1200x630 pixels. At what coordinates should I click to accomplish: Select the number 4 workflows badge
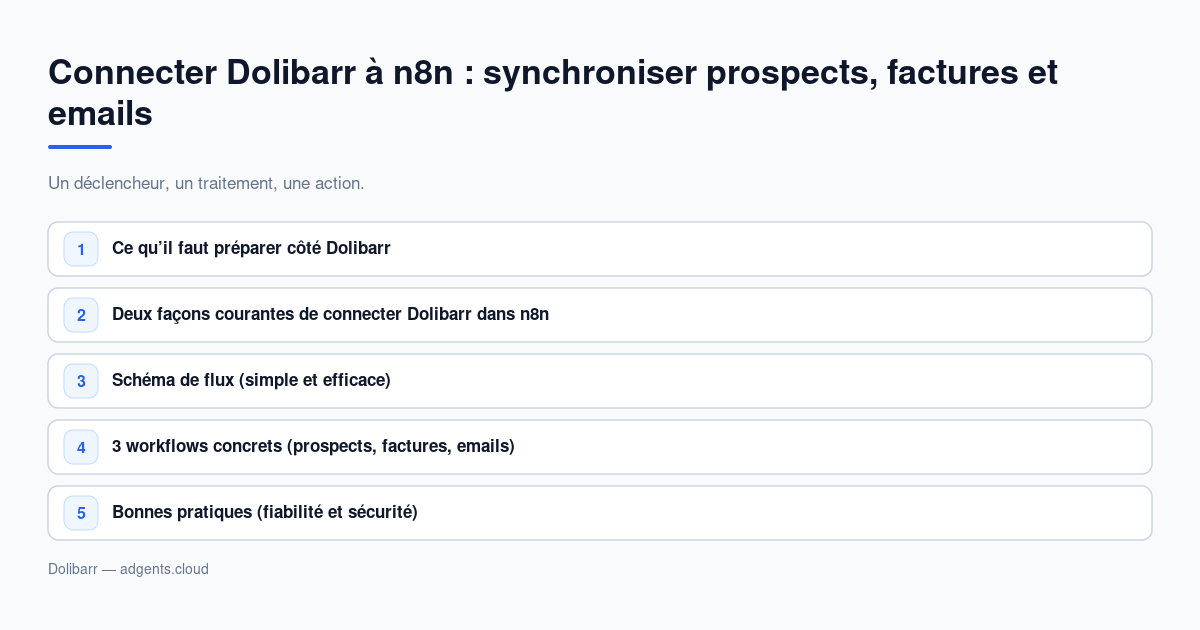pyautogui.click(x=81, y=447)
